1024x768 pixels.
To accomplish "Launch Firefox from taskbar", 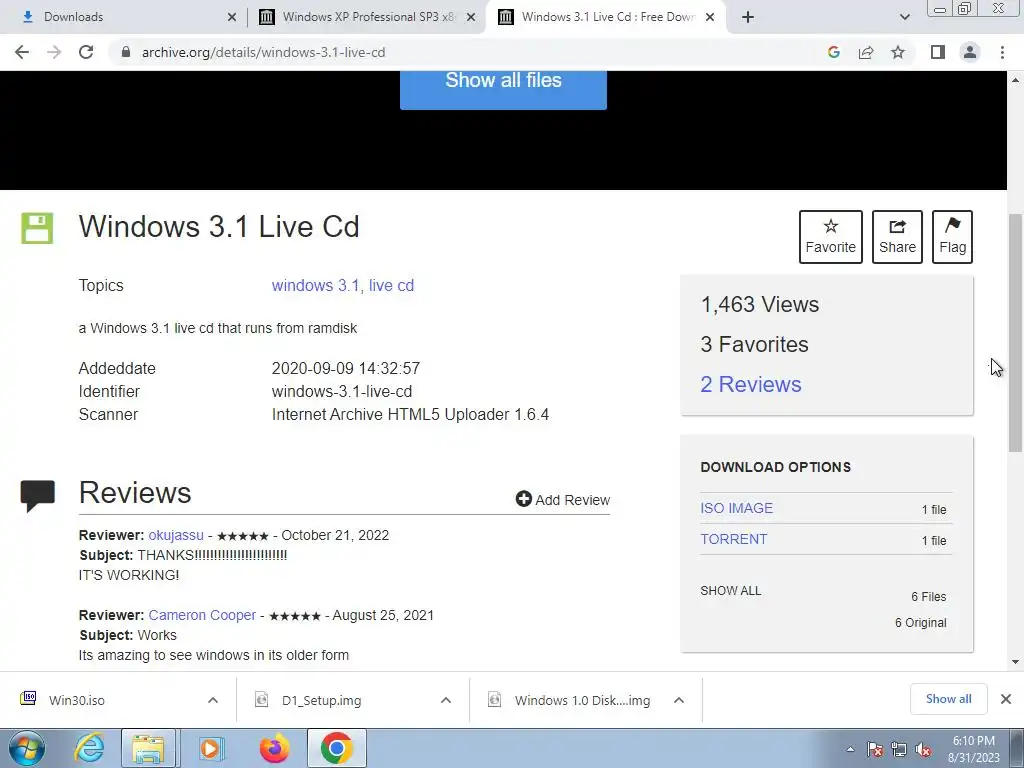I will click(x=274, y=748).
